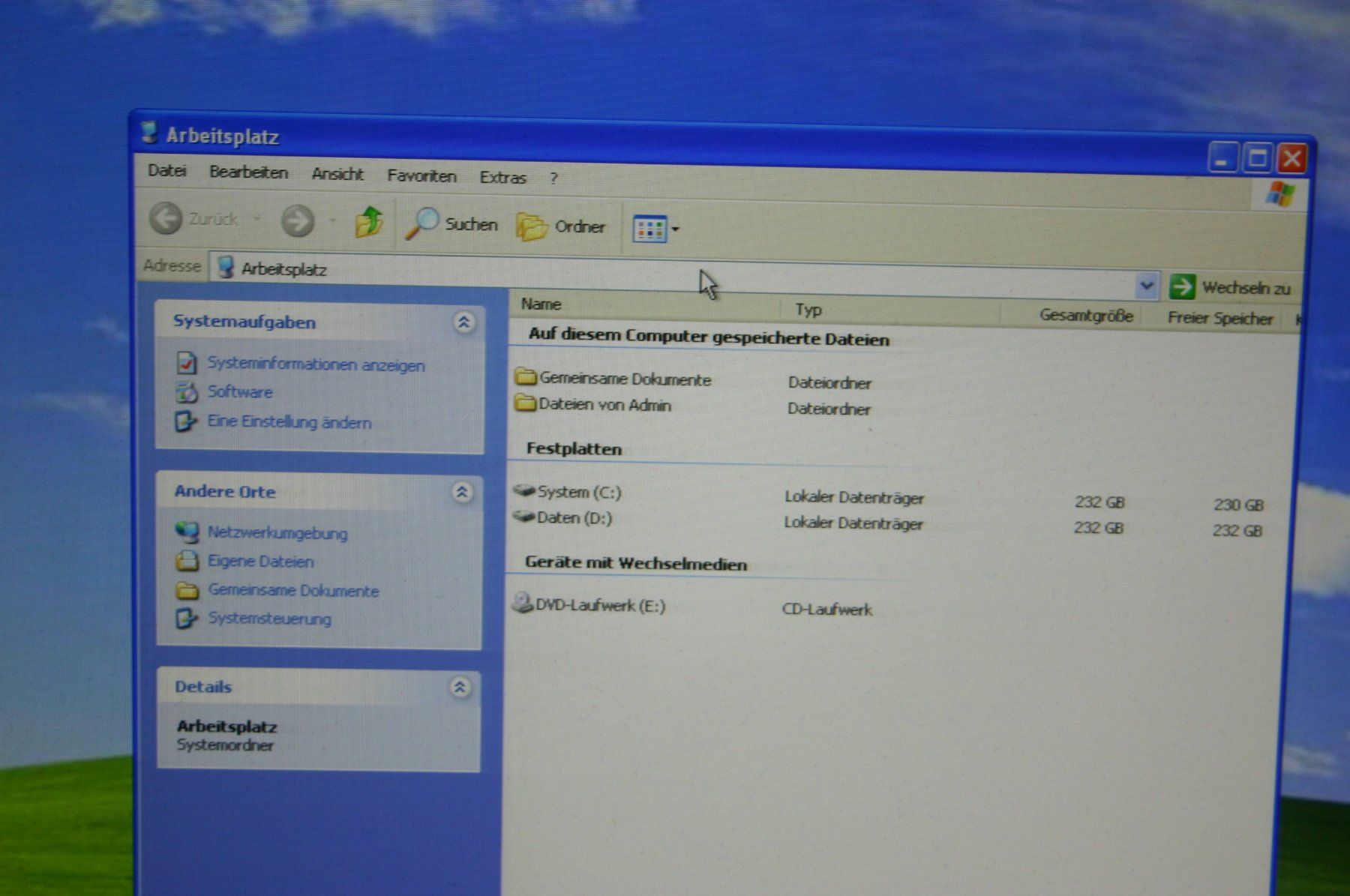The width and height of the screenshot is (1350, 896).
Task: Click the CD-Laufwerk type text
Action: pos(826,609)
